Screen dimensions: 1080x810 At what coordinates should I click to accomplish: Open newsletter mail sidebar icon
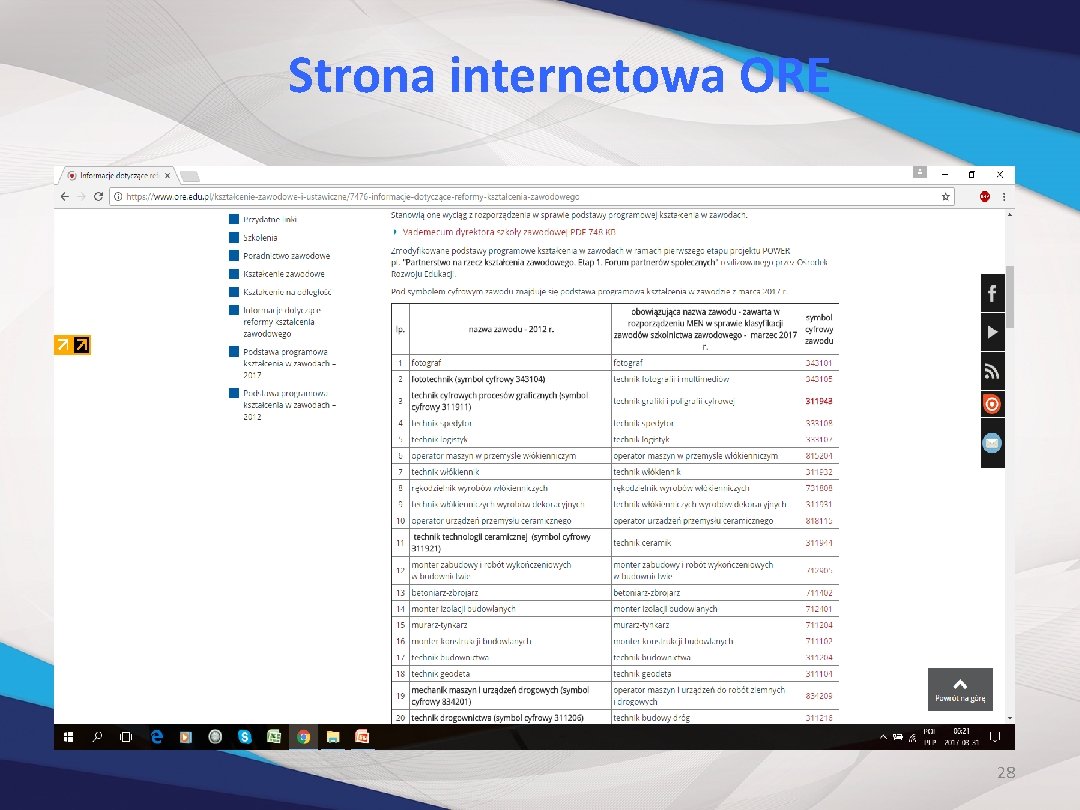[x=993, y=443]
